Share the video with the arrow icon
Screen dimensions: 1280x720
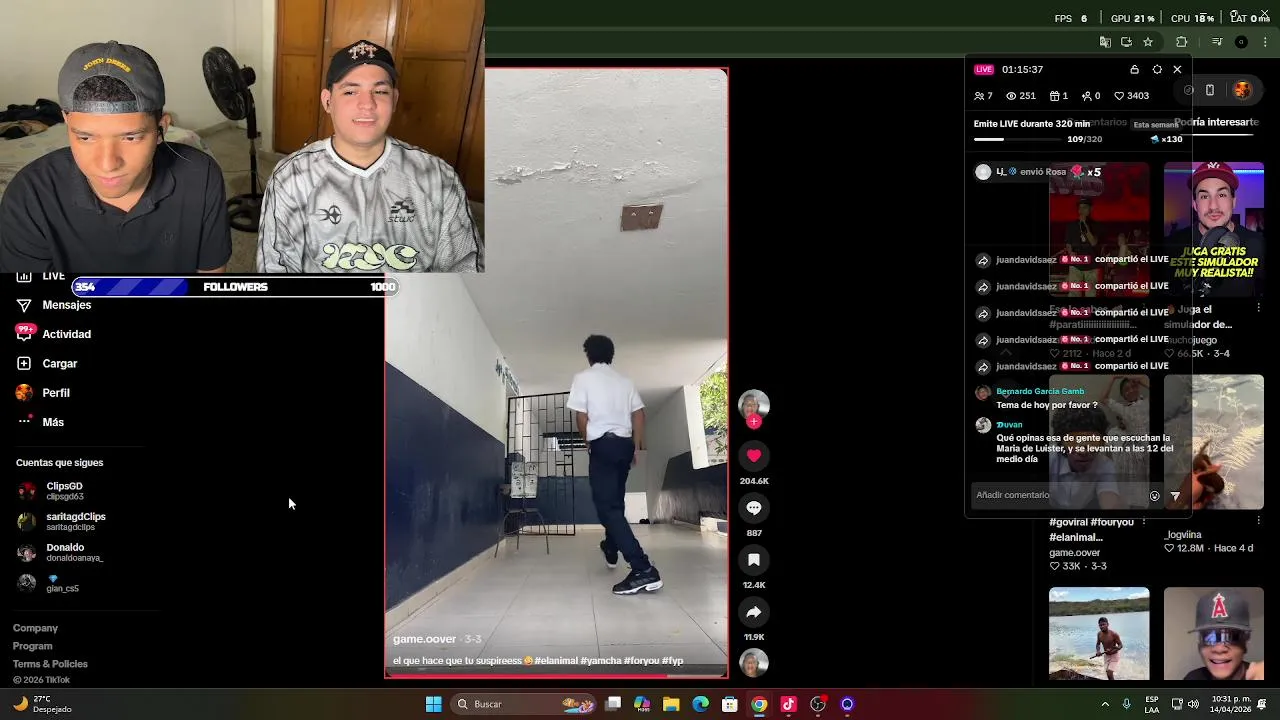754,612
